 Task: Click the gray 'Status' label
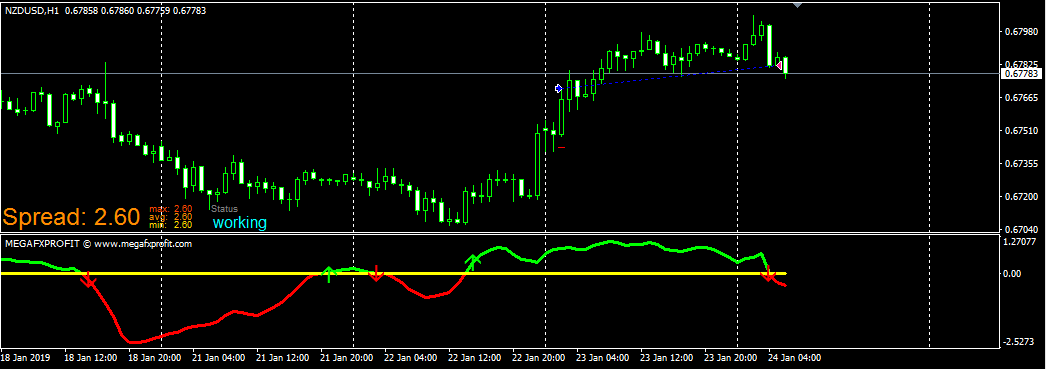pos(224,209)
